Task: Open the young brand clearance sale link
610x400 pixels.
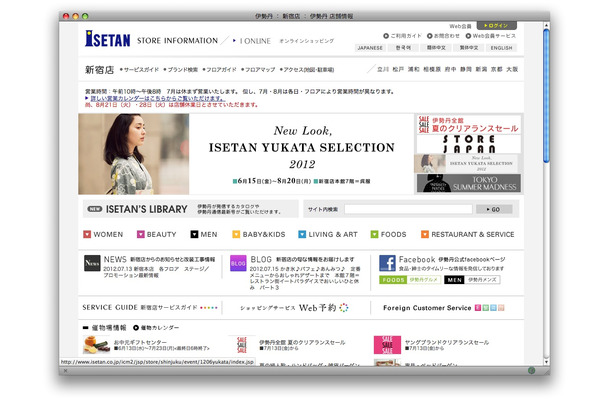Action: (447, 342)
